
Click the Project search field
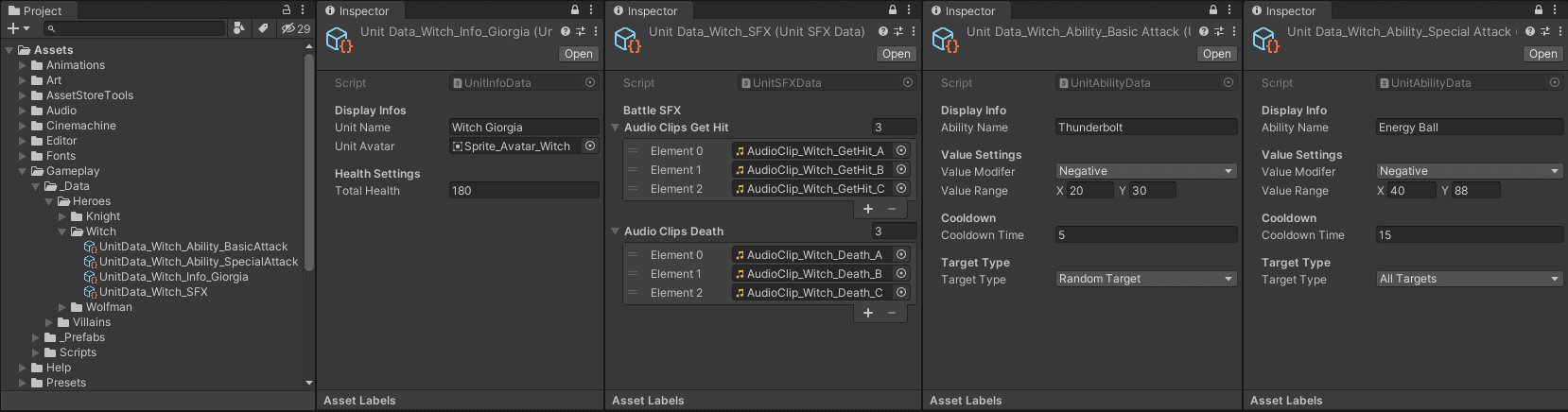134,28
